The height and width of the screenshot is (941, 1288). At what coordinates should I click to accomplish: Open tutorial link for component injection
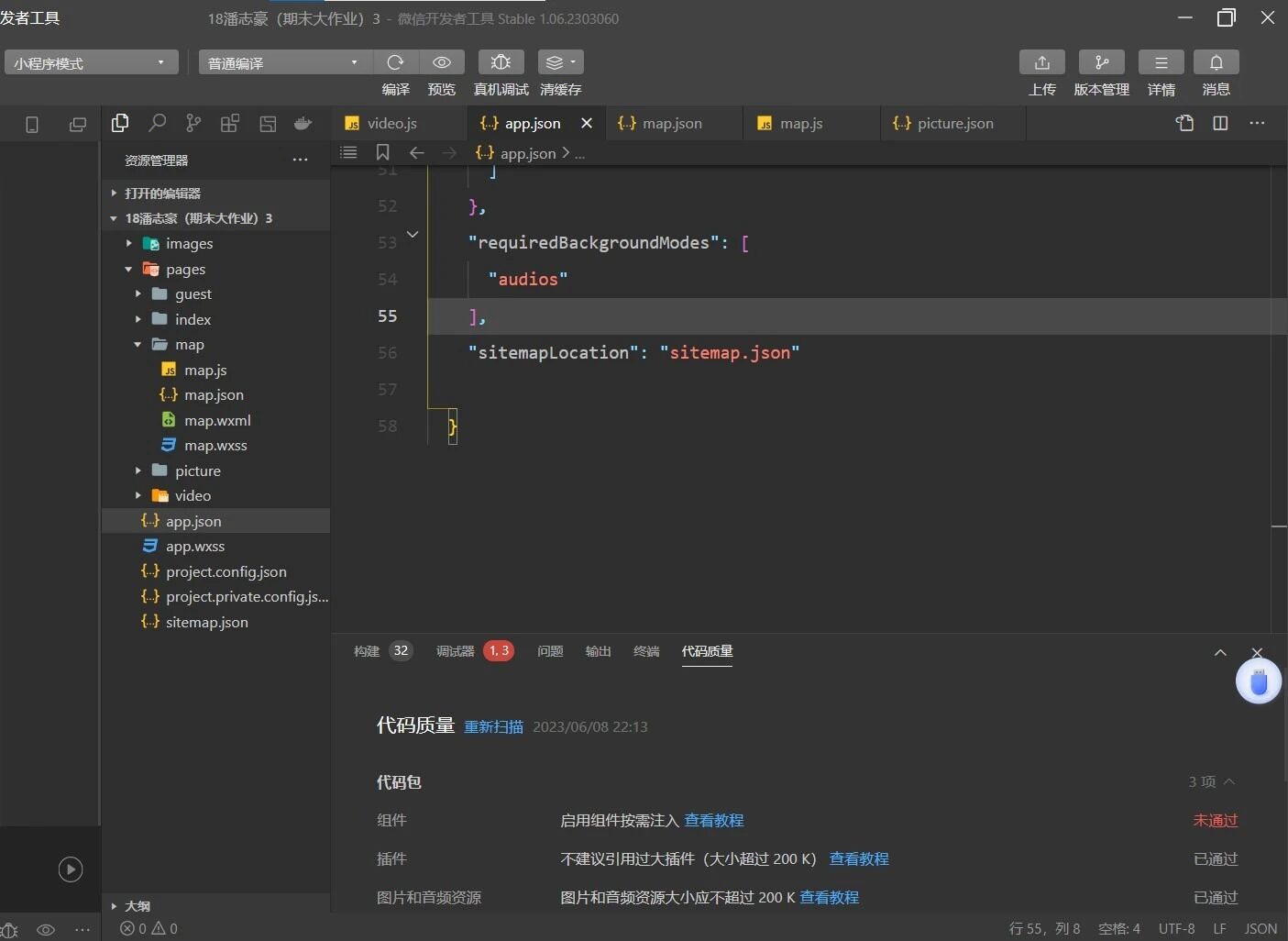click(713, 821)
